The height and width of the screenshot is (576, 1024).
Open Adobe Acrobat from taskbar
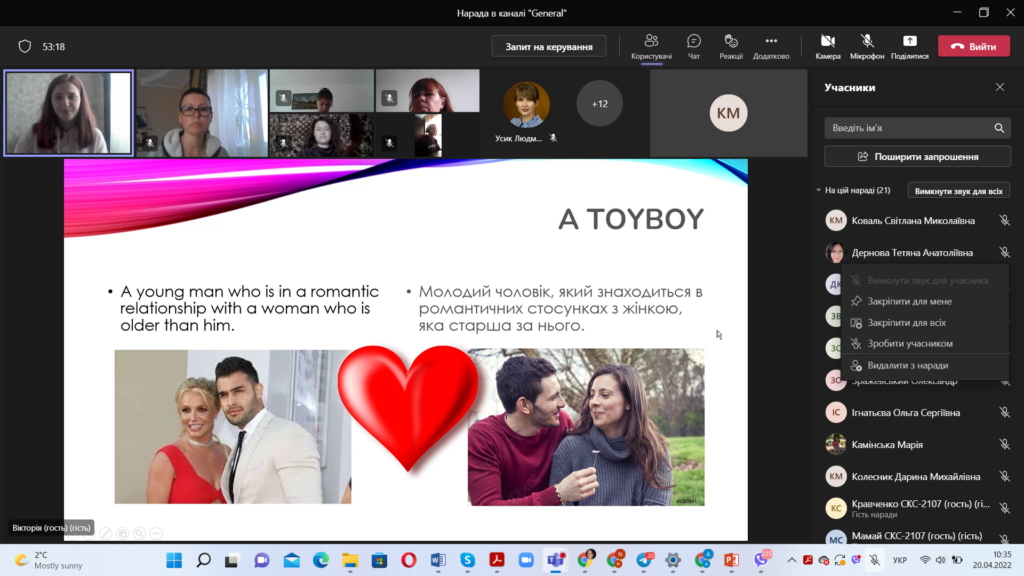point(497,560)
